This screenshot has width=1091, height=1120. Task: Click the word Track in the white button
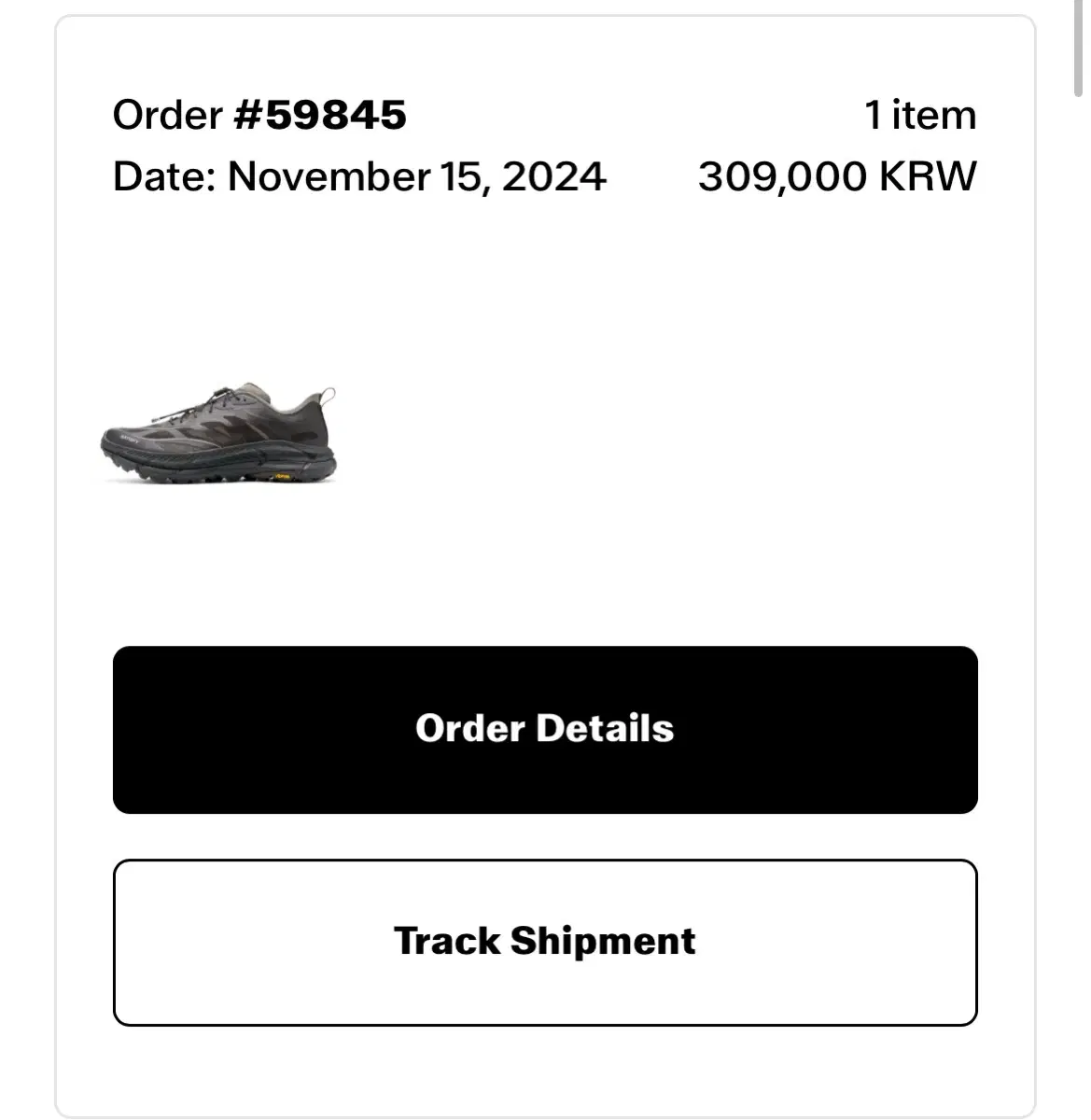tap(447, 942)
